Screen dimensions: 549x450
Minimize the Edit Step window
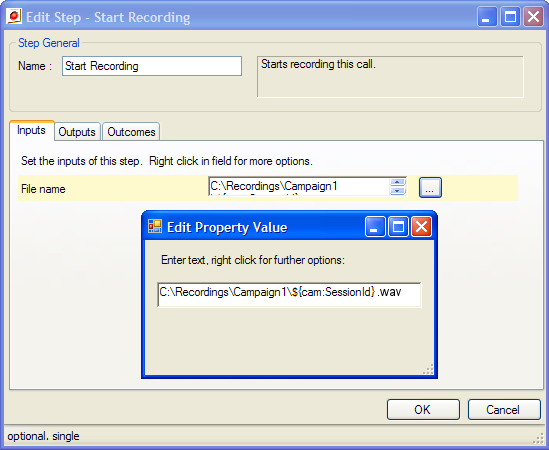coord(487,16)
